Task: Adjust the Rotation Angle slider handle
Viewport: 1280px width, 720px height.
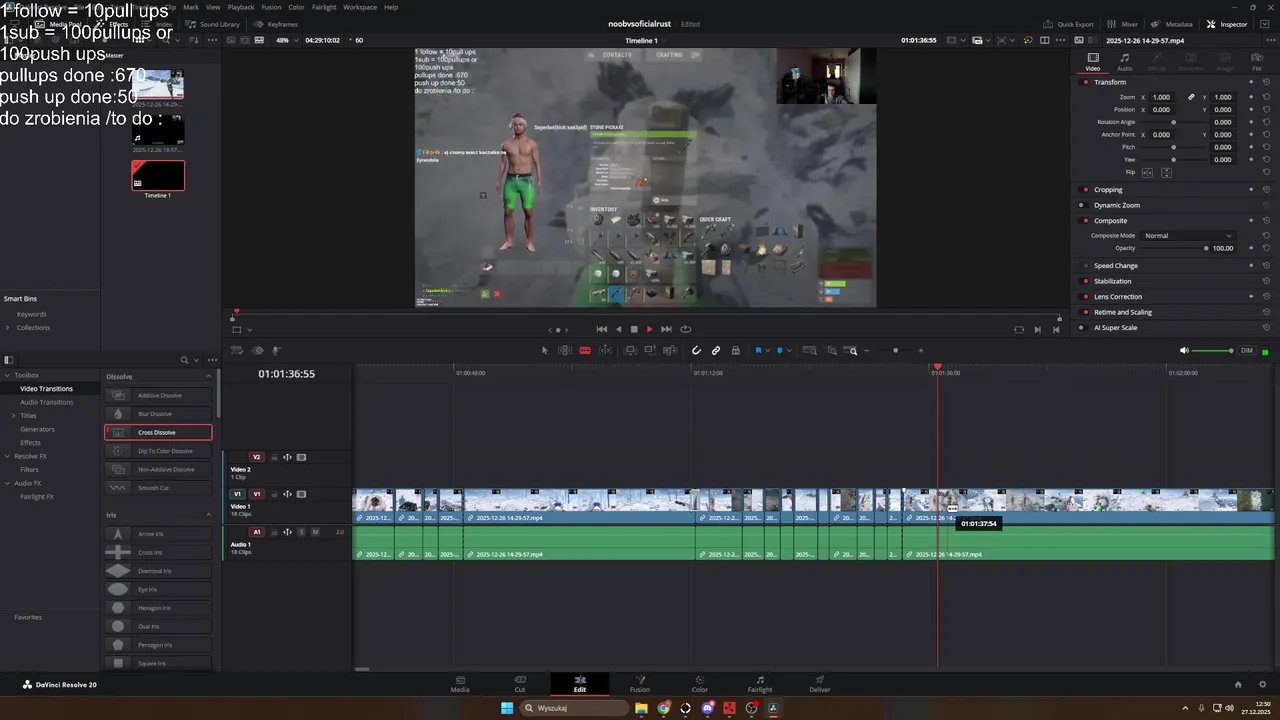Action: 1173,122
